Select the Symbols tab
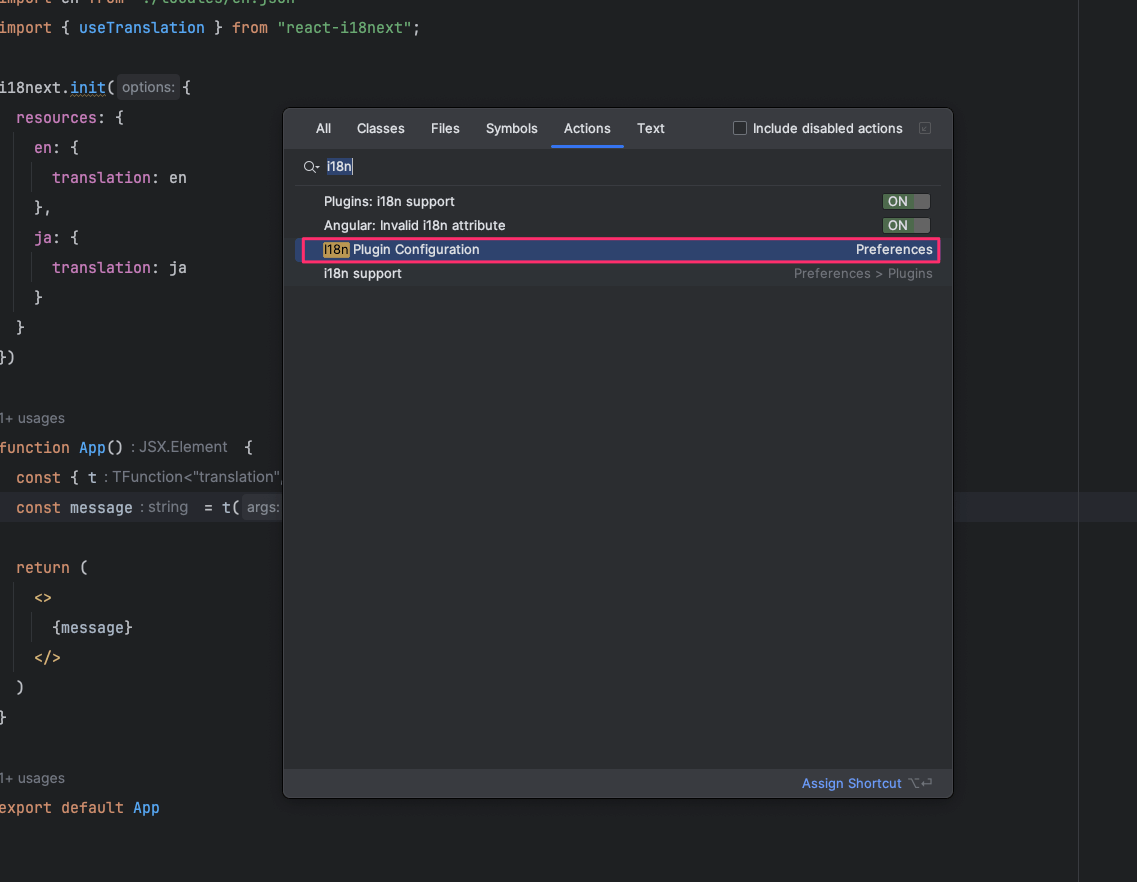The image size is (1137, 882). click(x=511, y=129)
